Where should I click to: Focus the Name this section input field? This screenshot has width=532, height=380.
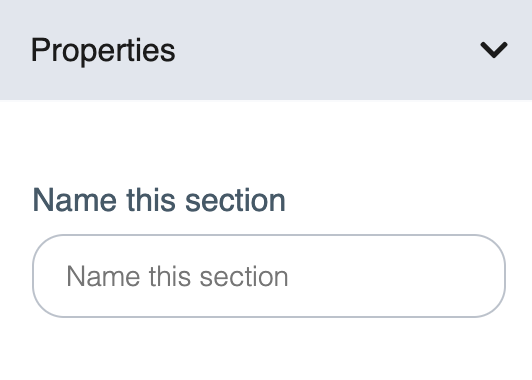269,276
